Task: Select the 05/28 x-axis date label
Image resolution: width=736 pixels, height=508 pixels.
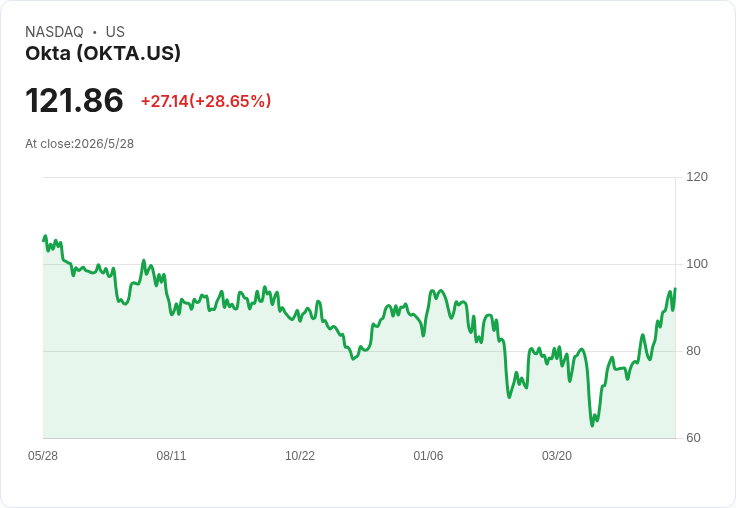Action: (x=43, y=456)
